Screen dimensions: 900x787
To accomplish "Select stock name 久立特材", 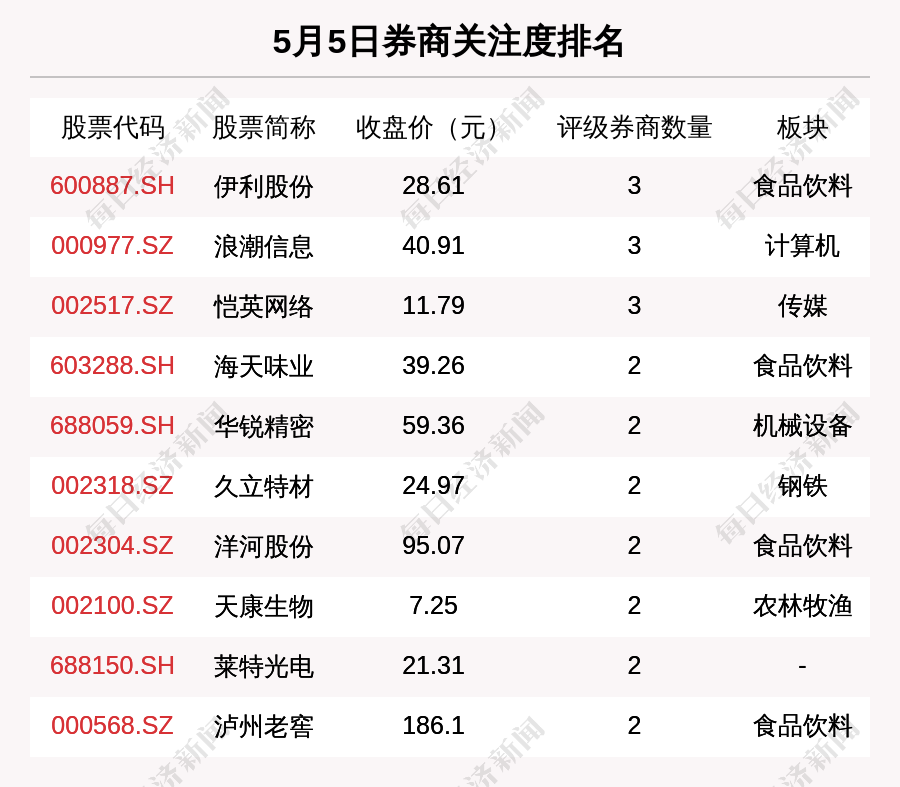I will tap(263, 487).
